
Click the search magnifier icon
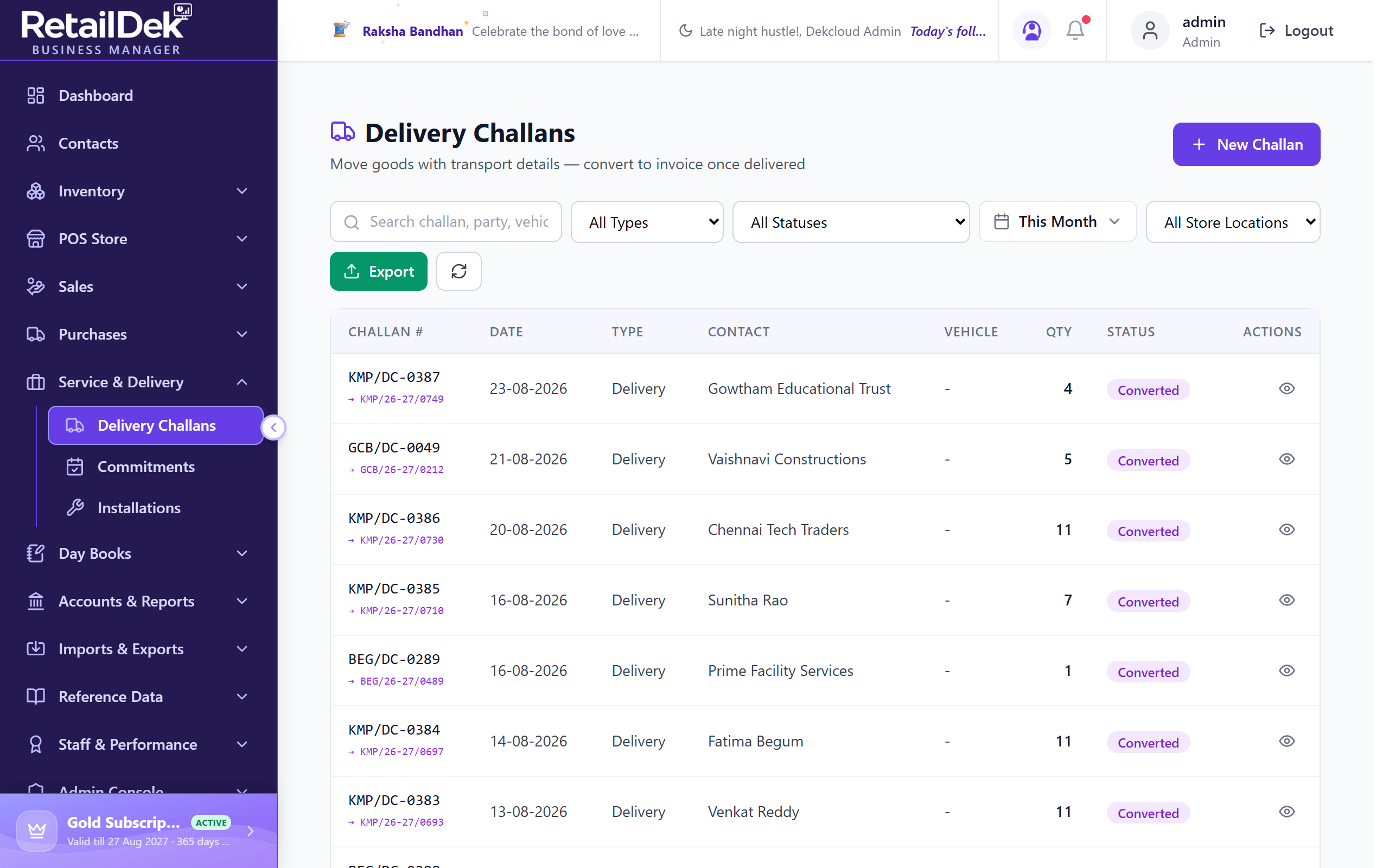pos(351,222)
